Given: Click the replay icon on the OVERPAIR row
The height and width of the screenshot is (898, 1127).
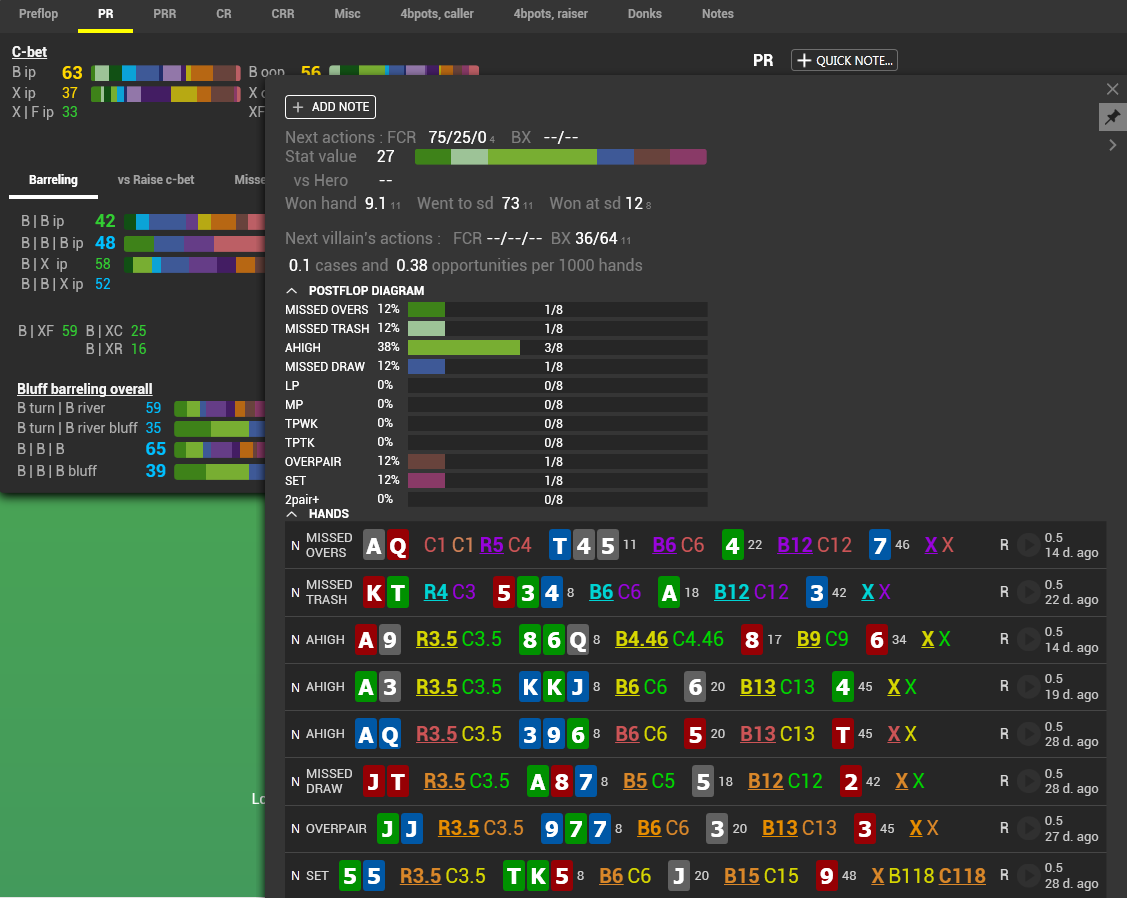Looking at the screenshot, I should [x=1029, y=828].
